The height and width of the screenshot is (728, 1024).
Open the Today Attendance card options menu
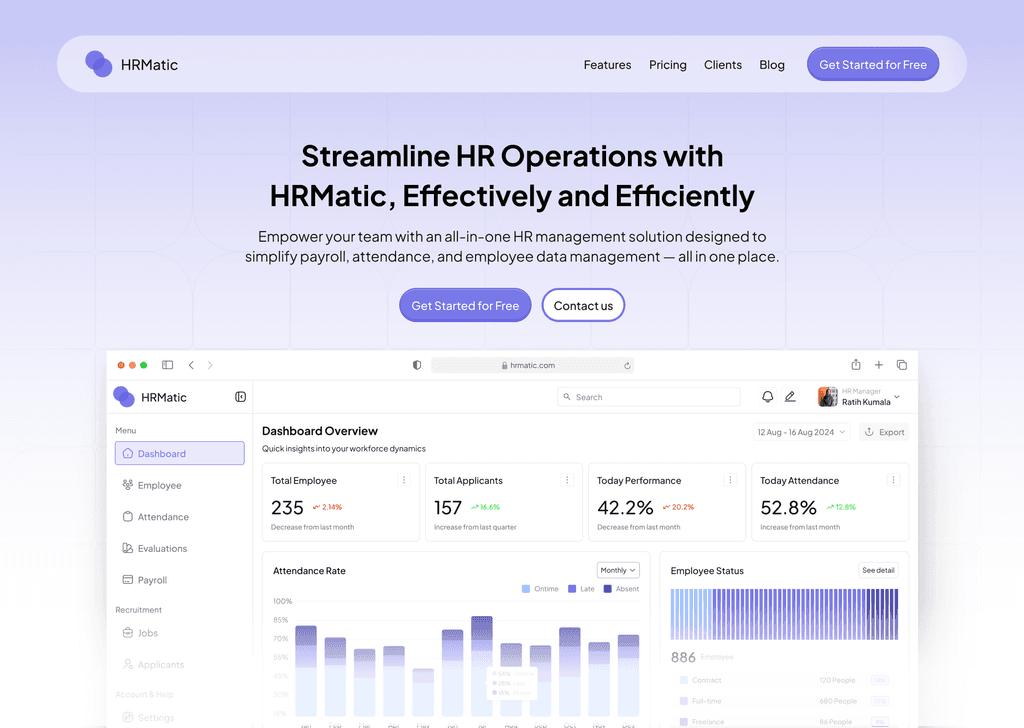tap(893, 480)
